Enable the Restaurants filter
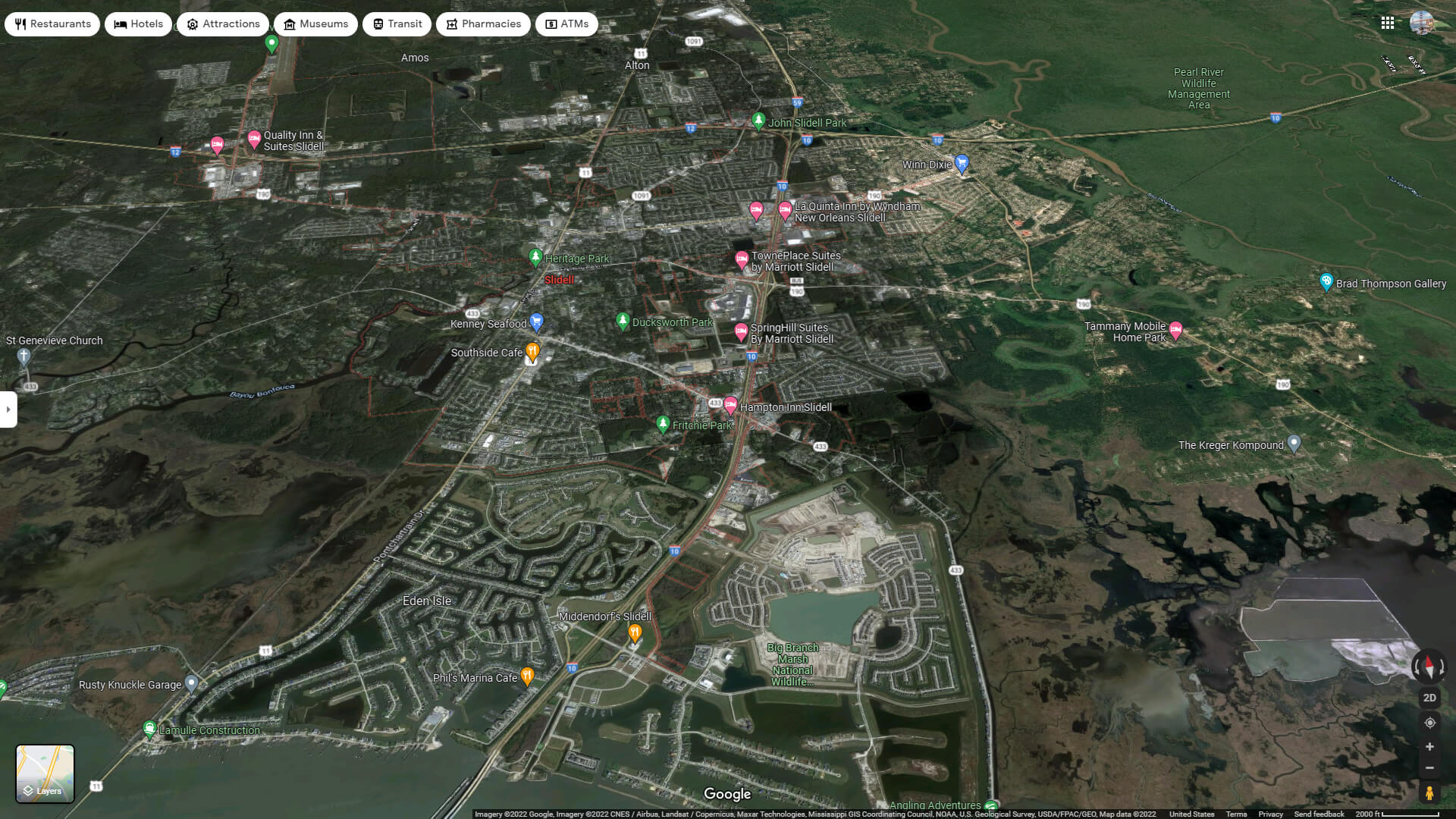This screenshot has height=819, width=1456. tap(52, 24)
